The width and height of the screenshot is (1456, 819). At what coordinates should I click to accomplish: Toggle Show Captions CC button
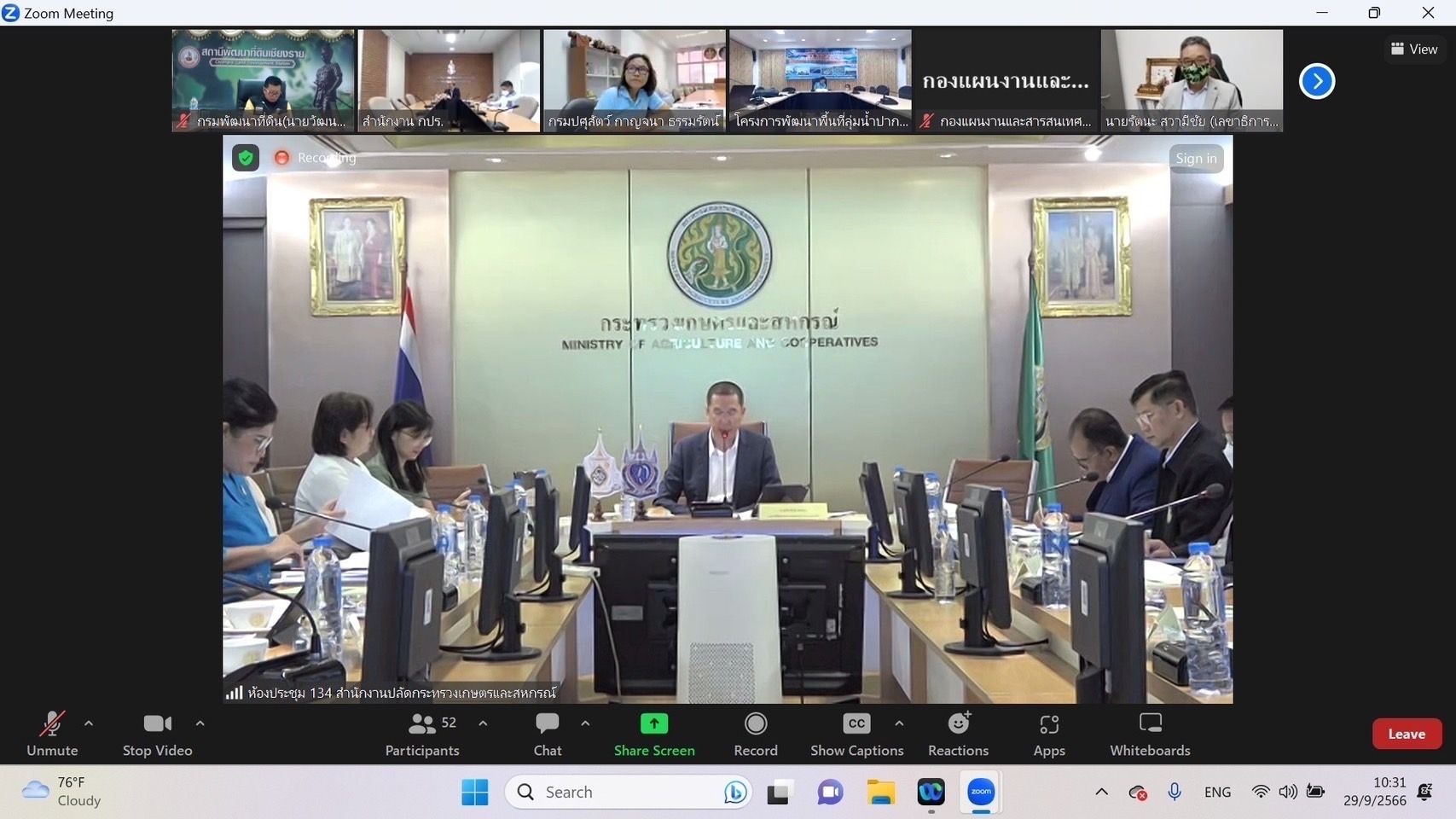pyautogui.click(x=856, y=733)
